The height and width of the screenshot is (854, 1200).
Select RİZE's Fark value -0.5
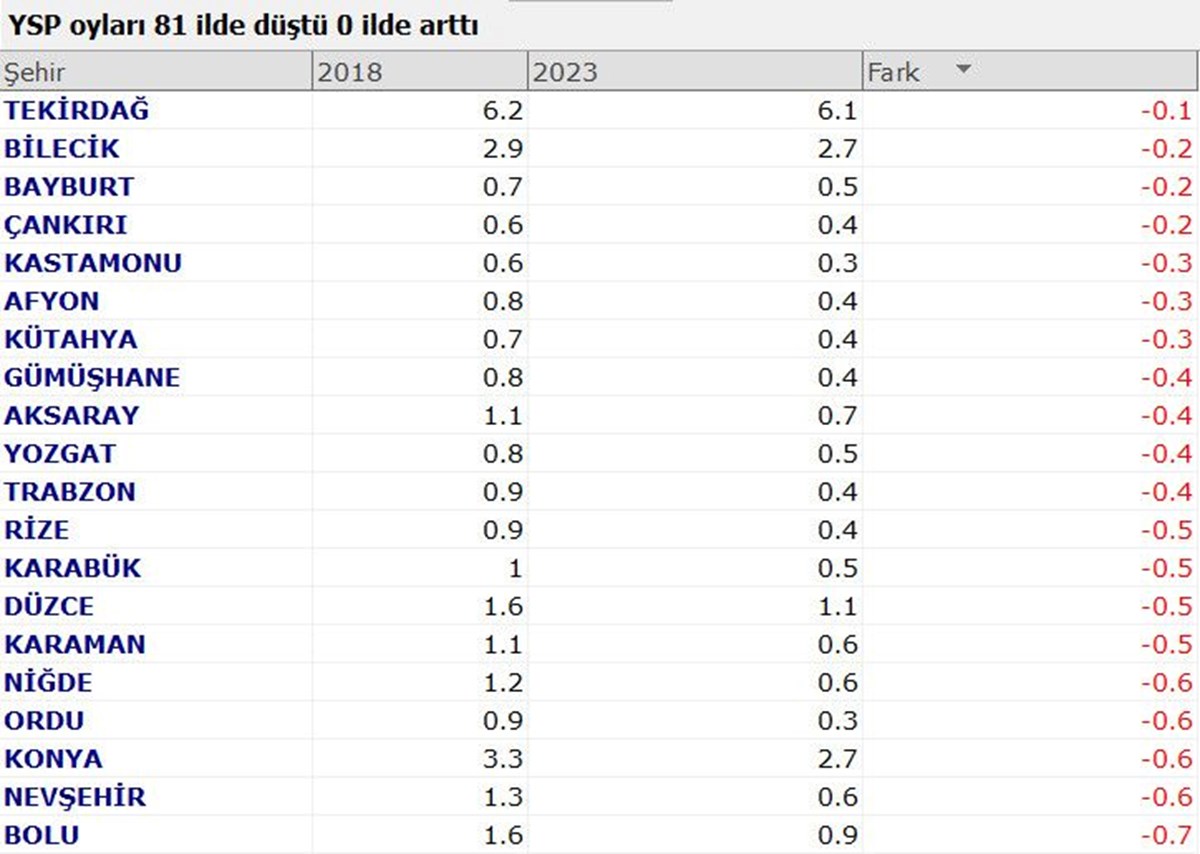(1167, 529)
